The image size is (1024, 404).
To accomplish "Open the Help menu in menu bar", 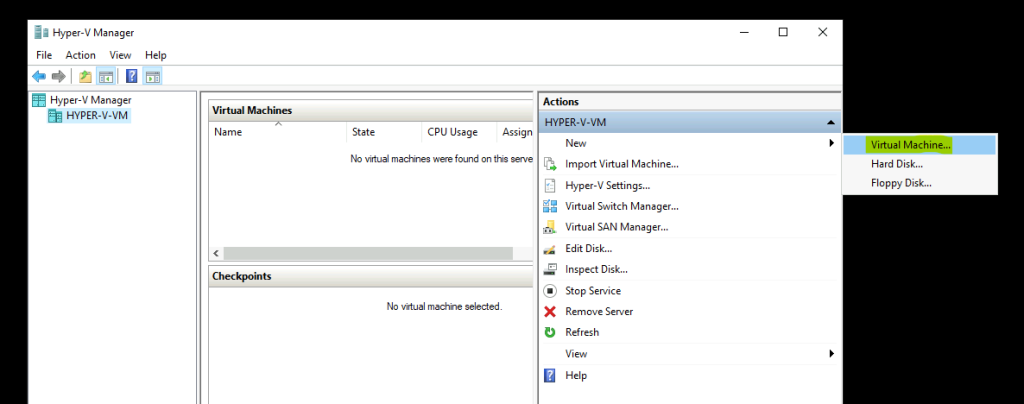I will 155,55.
